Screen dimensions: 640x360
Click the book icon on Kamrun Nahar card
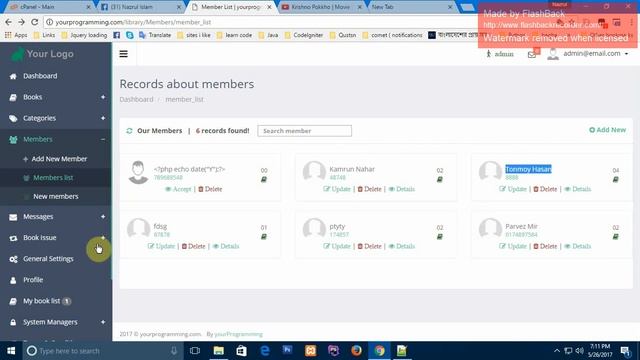click(440, 180)
